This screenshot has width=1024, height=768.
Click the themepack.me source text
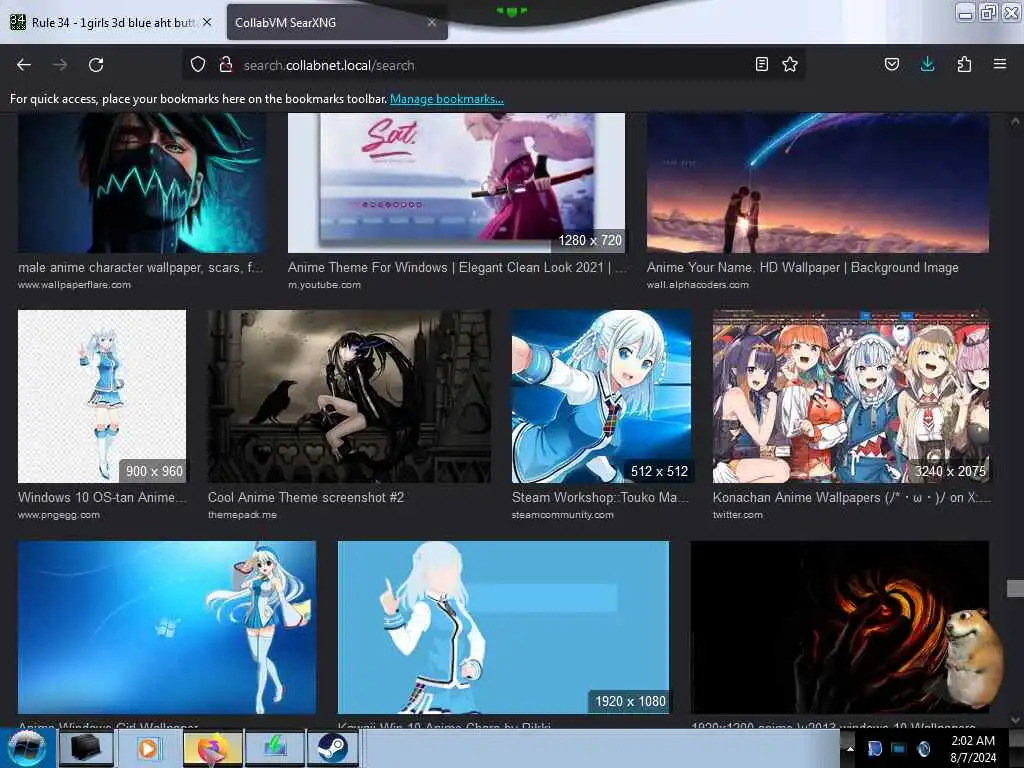pos(242,515)
